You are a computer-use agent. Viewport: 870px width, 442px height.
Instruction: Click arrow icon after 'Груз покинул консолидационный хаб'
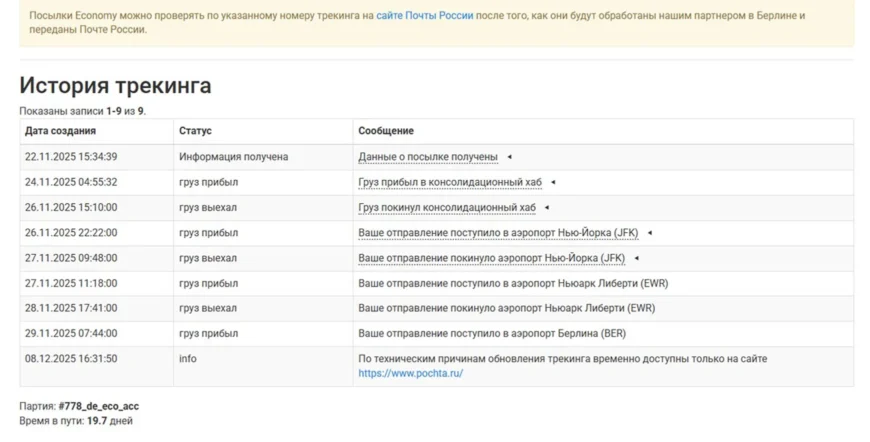547,207
